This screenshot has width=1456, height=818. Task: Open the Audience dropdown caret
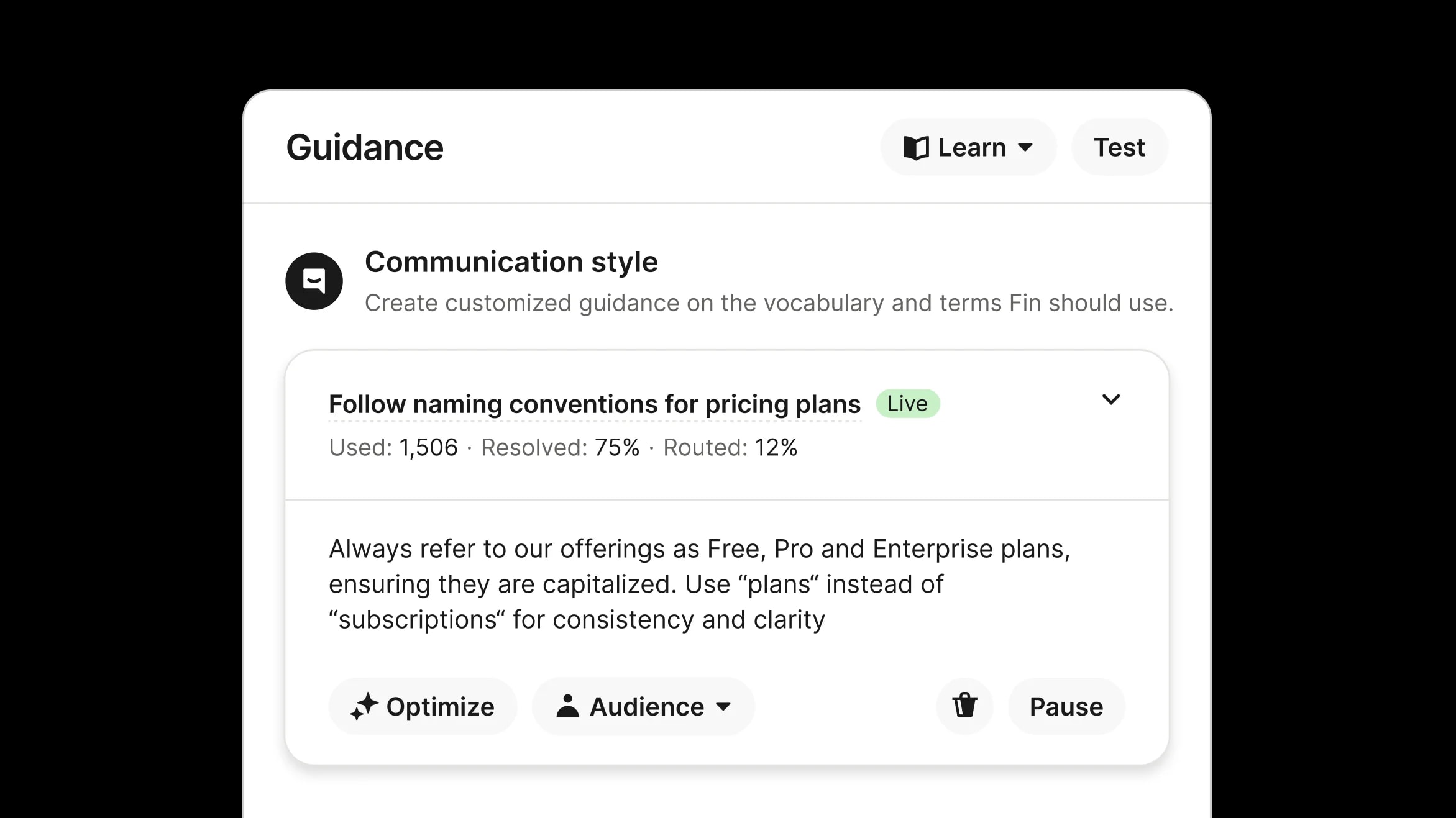(723, 707)
